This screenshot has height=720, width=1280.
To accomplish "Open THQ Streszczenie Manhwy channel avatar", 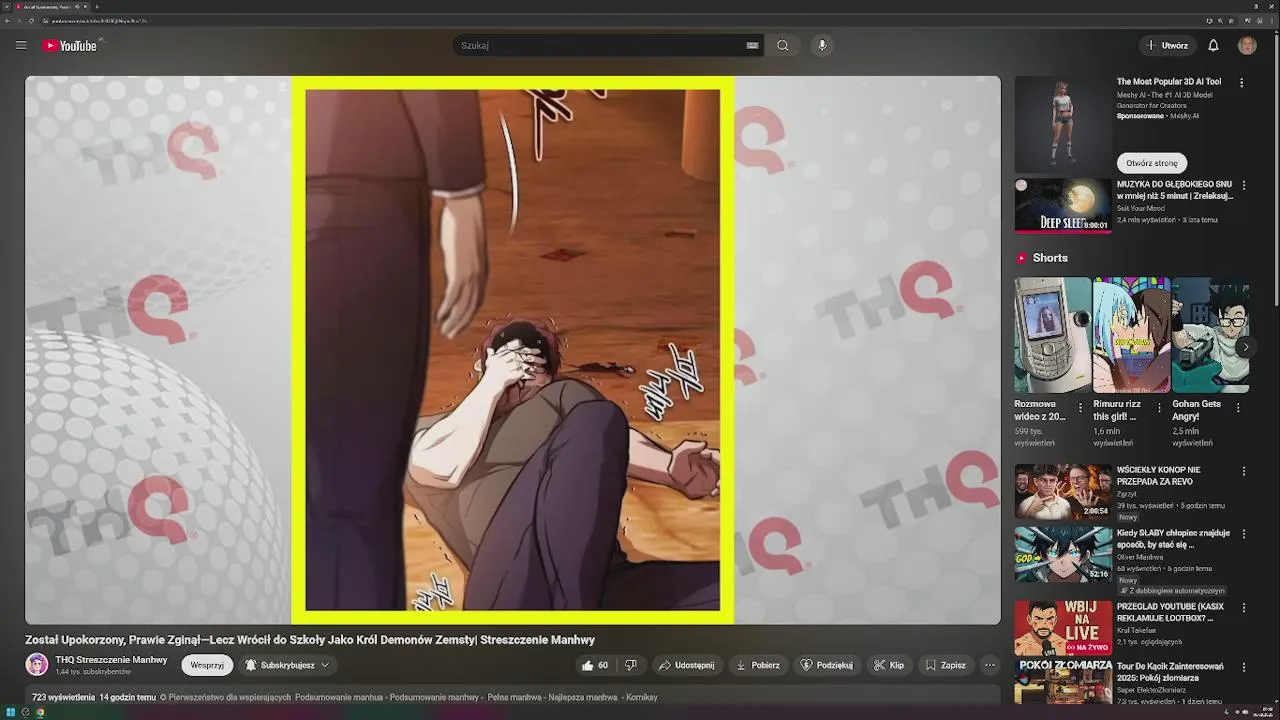I will coord(37,665).
